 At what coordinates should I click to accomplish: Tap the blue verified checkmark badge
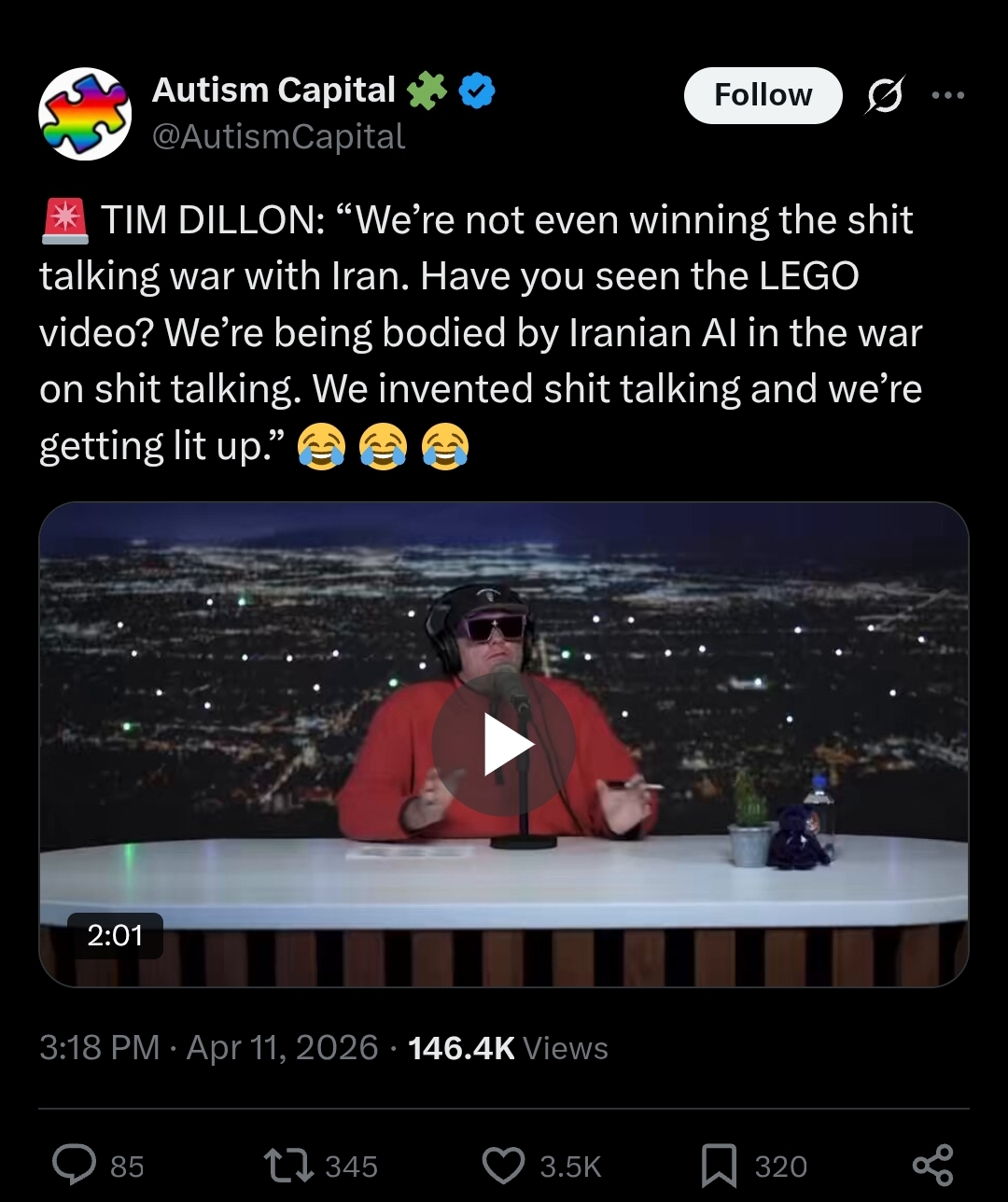(x=478, y=91)
